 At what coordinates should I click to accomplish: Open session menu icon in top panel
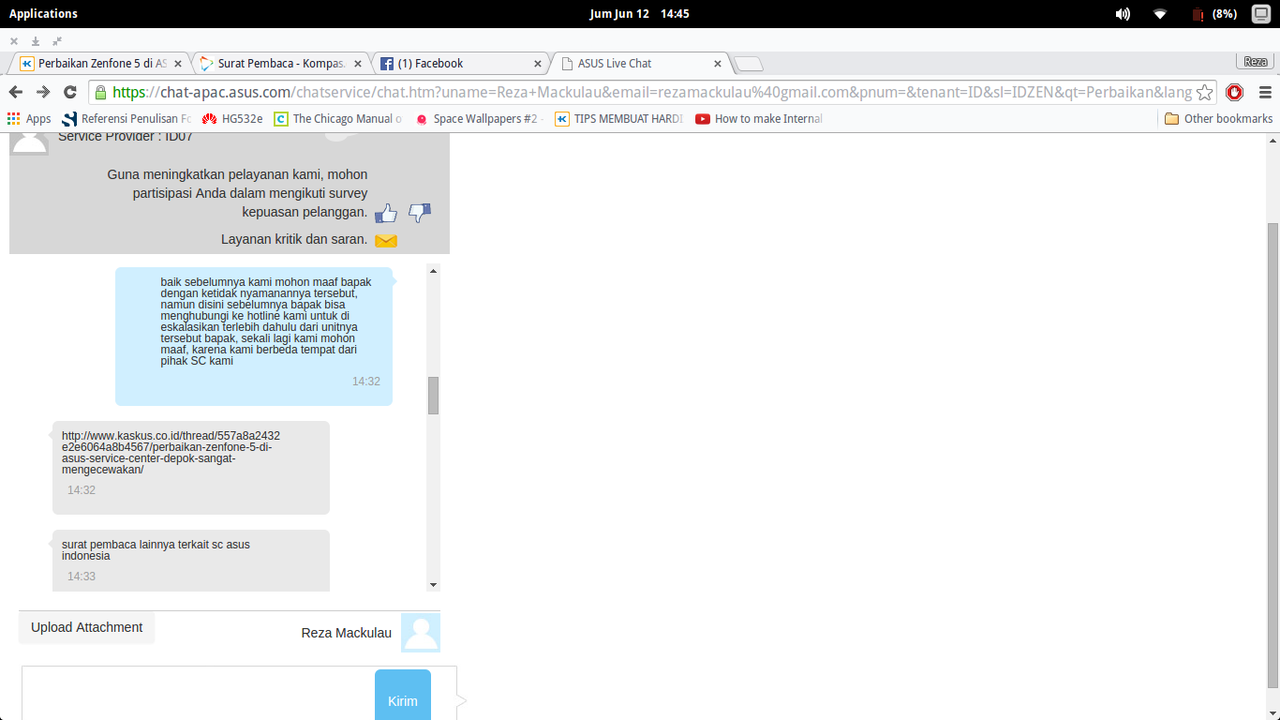pyautogui.click(x=1261, y=14)
